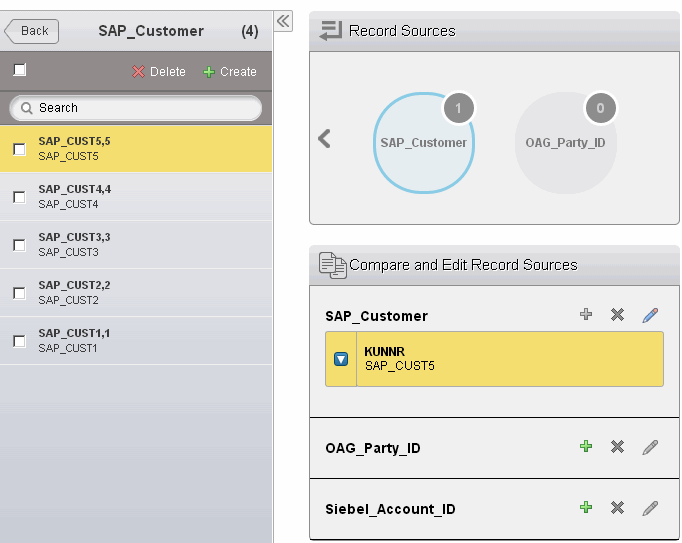
Task: Check the SAP_CUST3,3 row checkbox
Action: click(x=19, y=245)
